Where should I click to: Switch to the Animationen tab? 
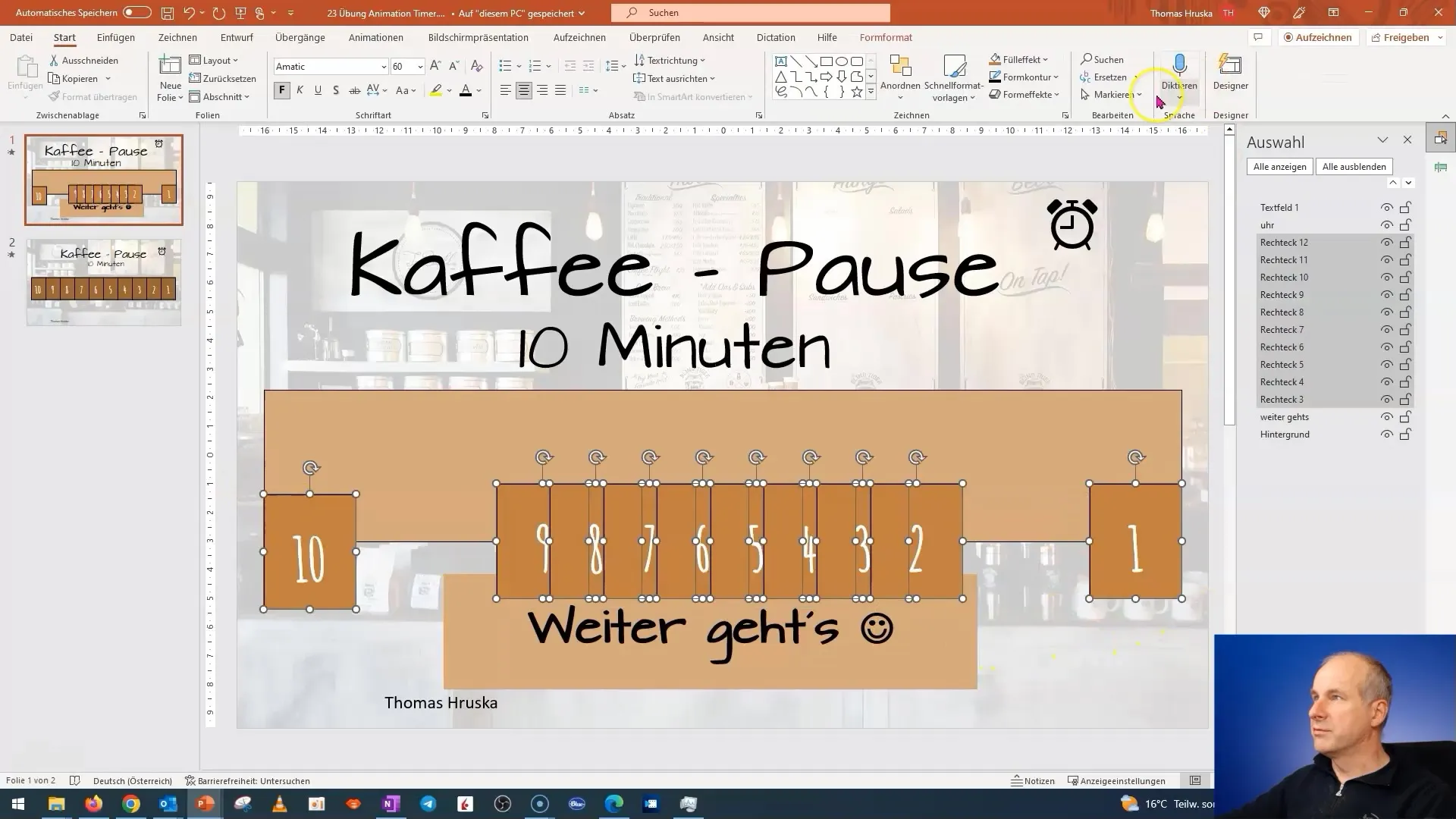tap(376, 37)
